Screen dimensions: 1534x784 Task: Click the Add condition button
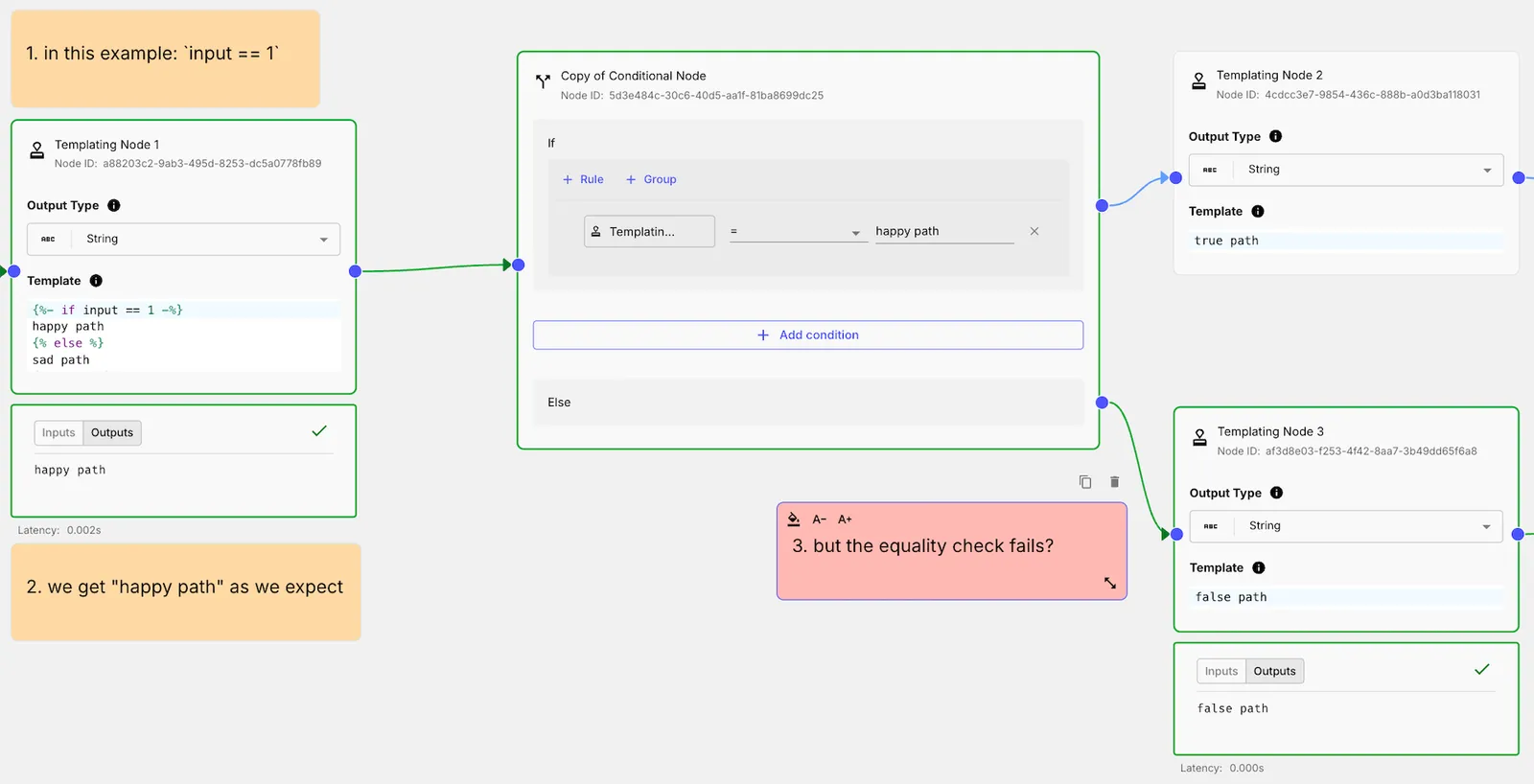808,335
